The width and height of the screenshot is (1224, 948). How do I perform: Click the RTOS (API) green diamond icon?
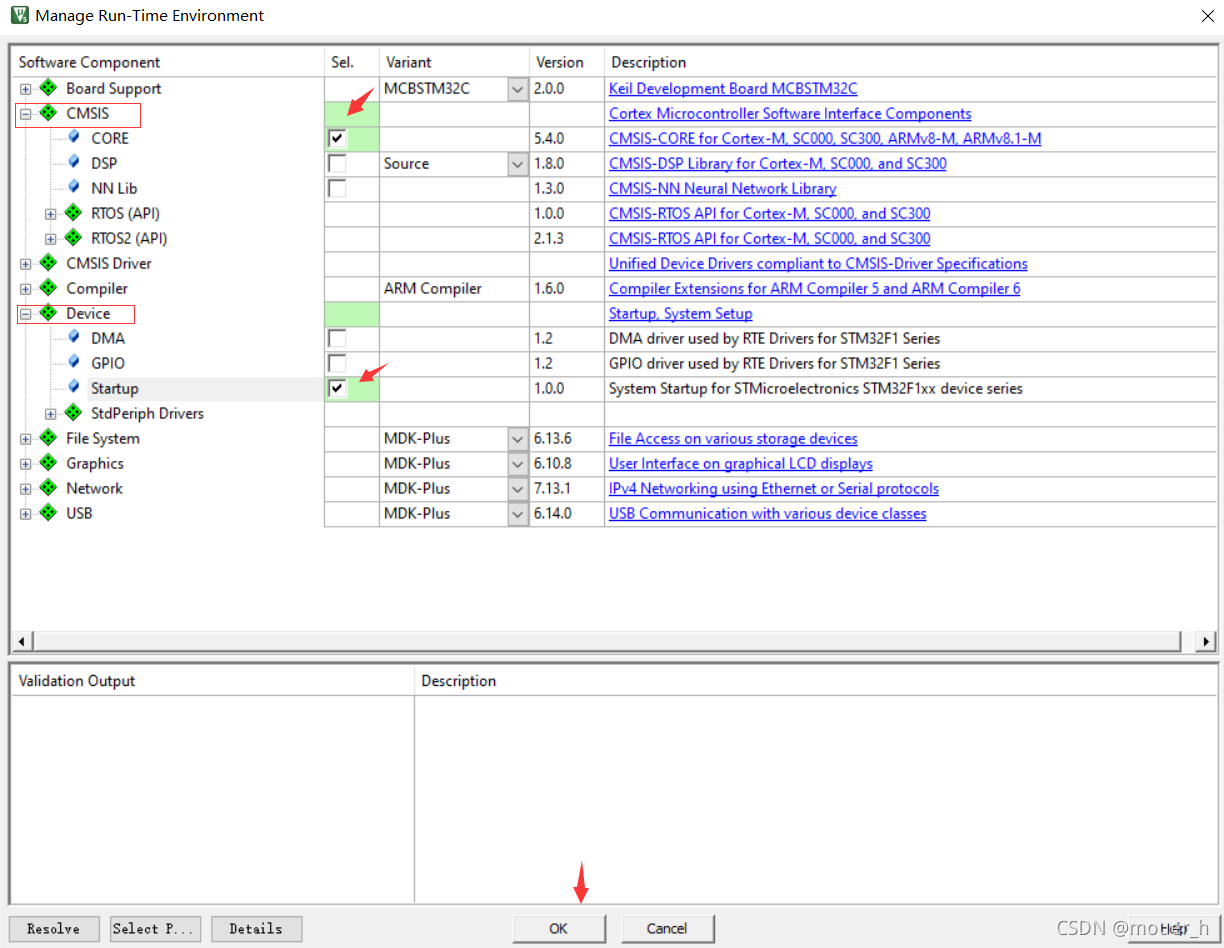73,213
